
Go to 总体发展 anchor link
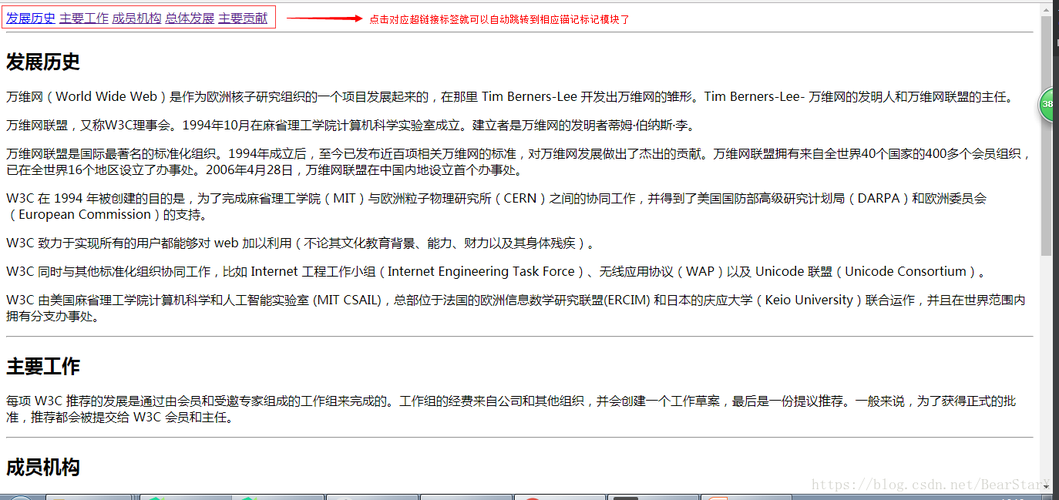(x=190, y=19)
